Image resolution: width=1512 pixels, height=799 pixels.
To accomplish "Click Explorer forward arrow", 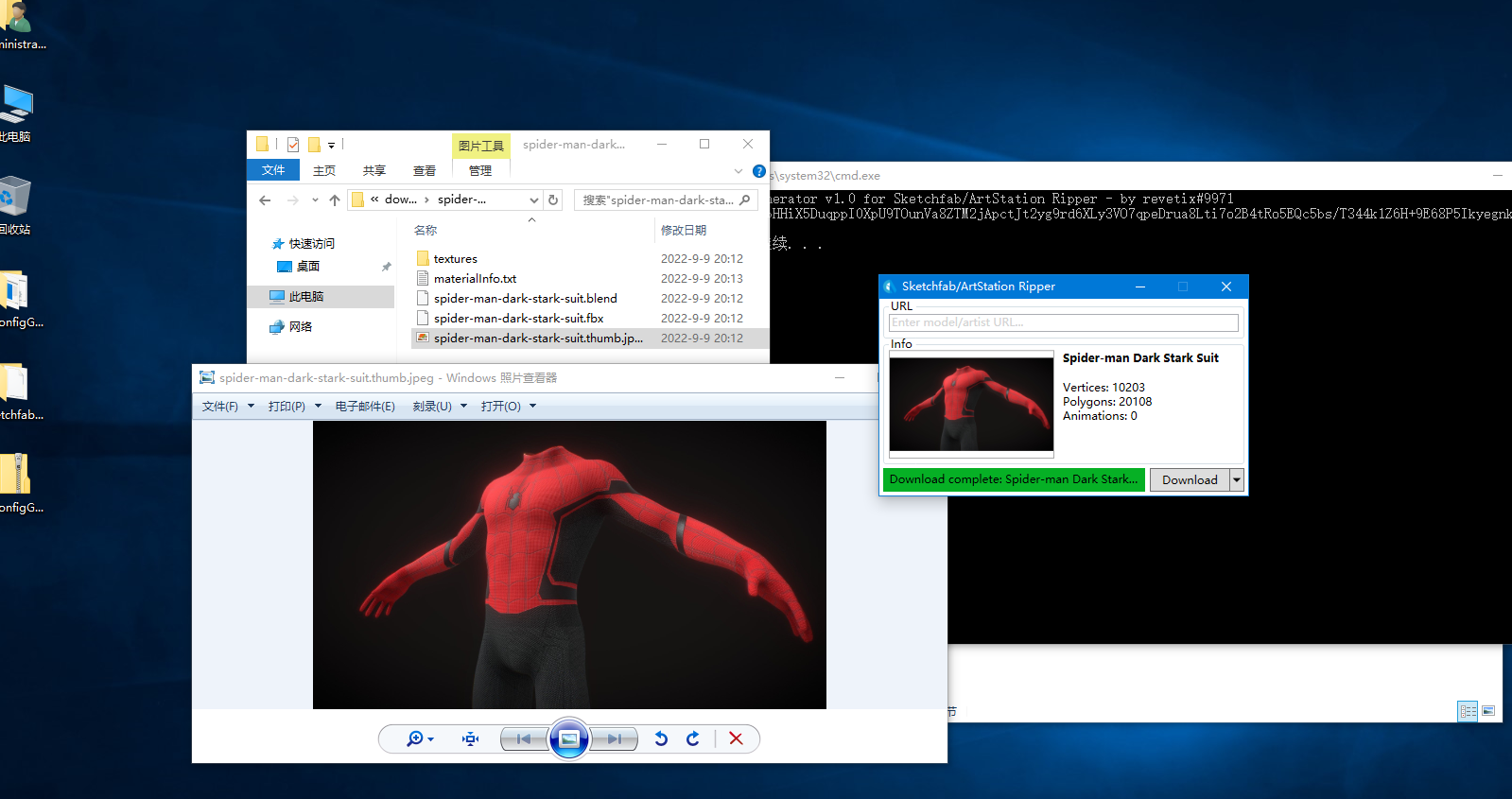I will click(x=293, y=200).
